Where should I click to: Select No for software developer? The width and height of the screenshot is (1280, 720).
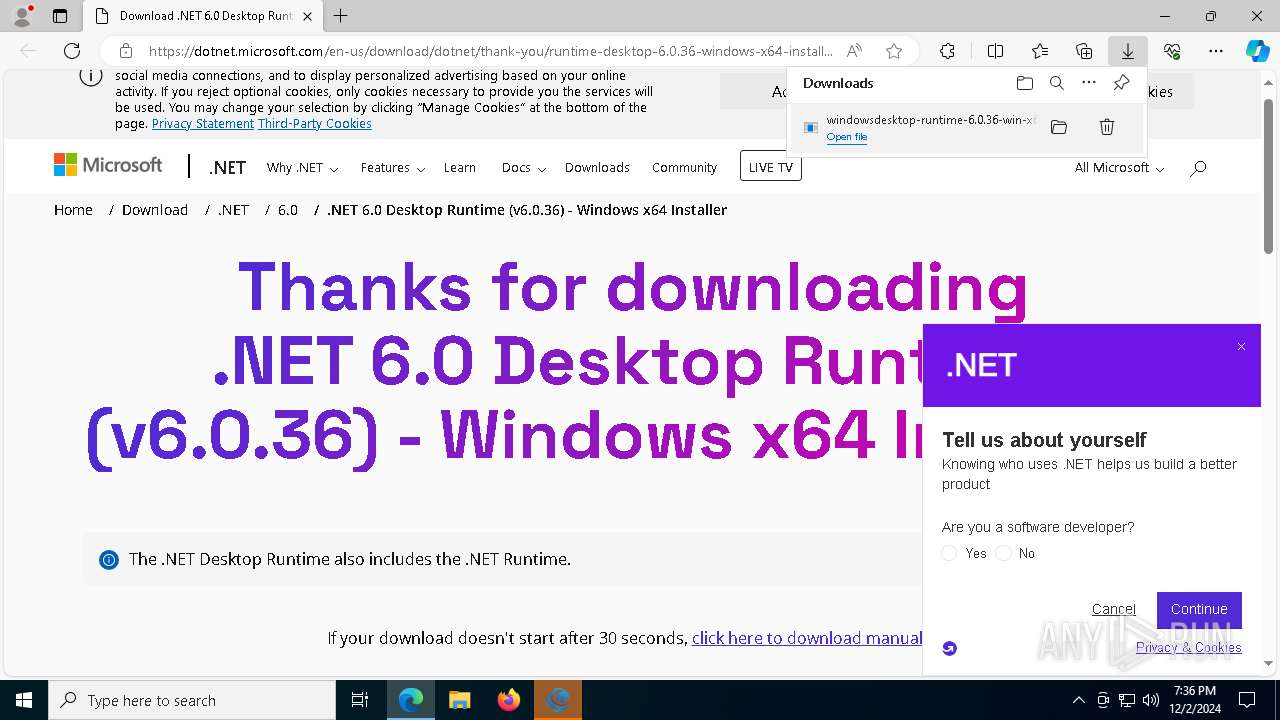1004,553
